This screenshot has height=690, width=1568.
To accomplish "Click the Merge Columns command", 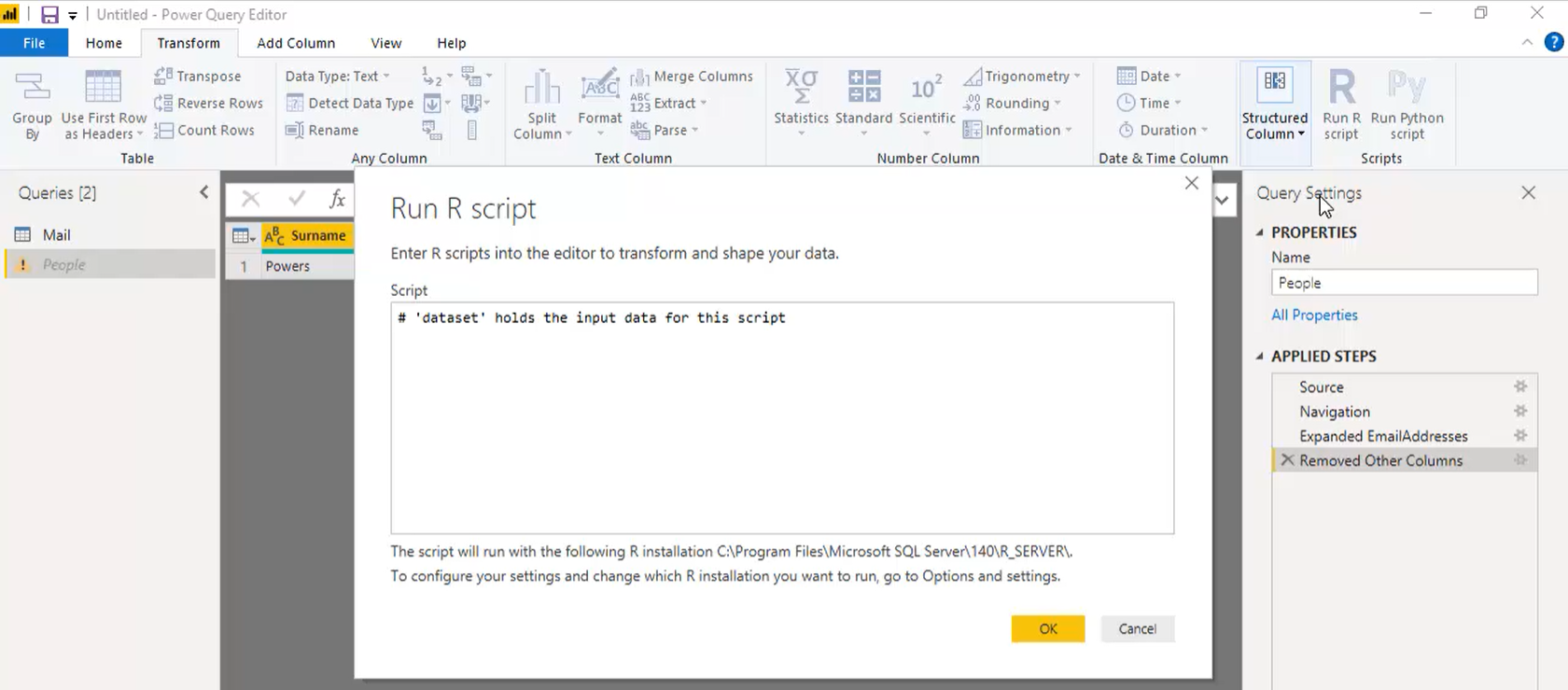I will tap(692, 76).
